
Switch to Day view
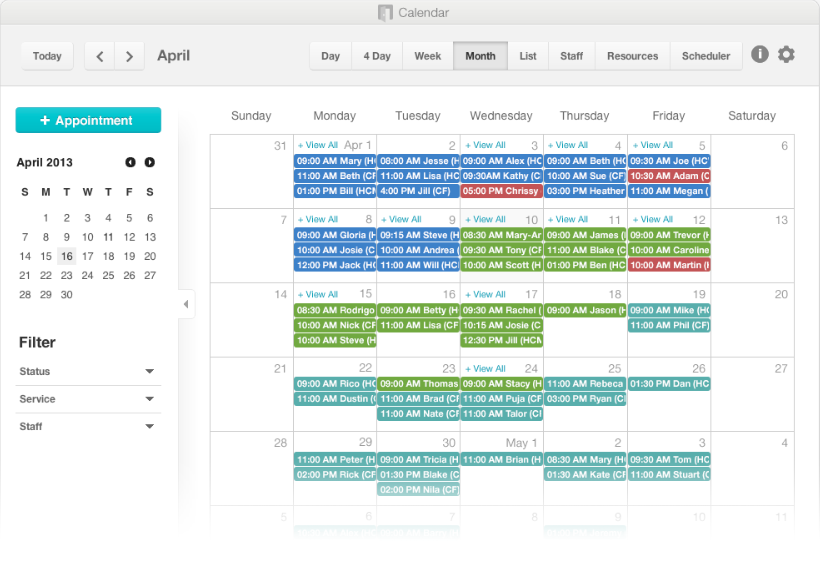[x=331, y=56]
